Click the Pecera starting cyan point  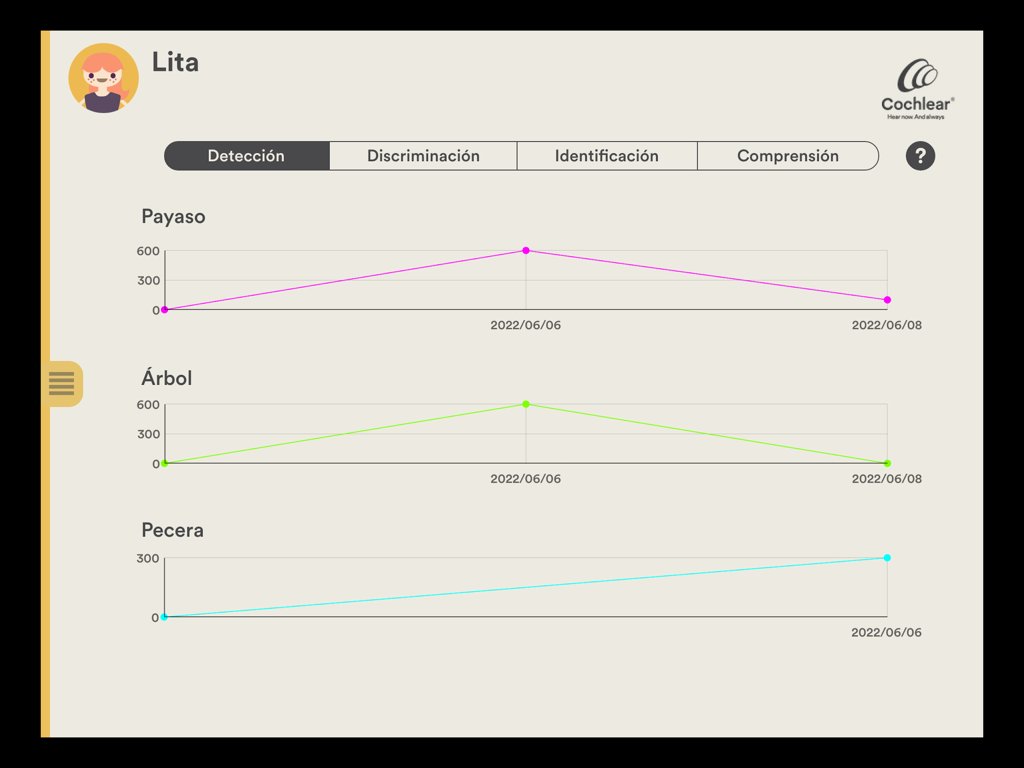click(165, 617)
